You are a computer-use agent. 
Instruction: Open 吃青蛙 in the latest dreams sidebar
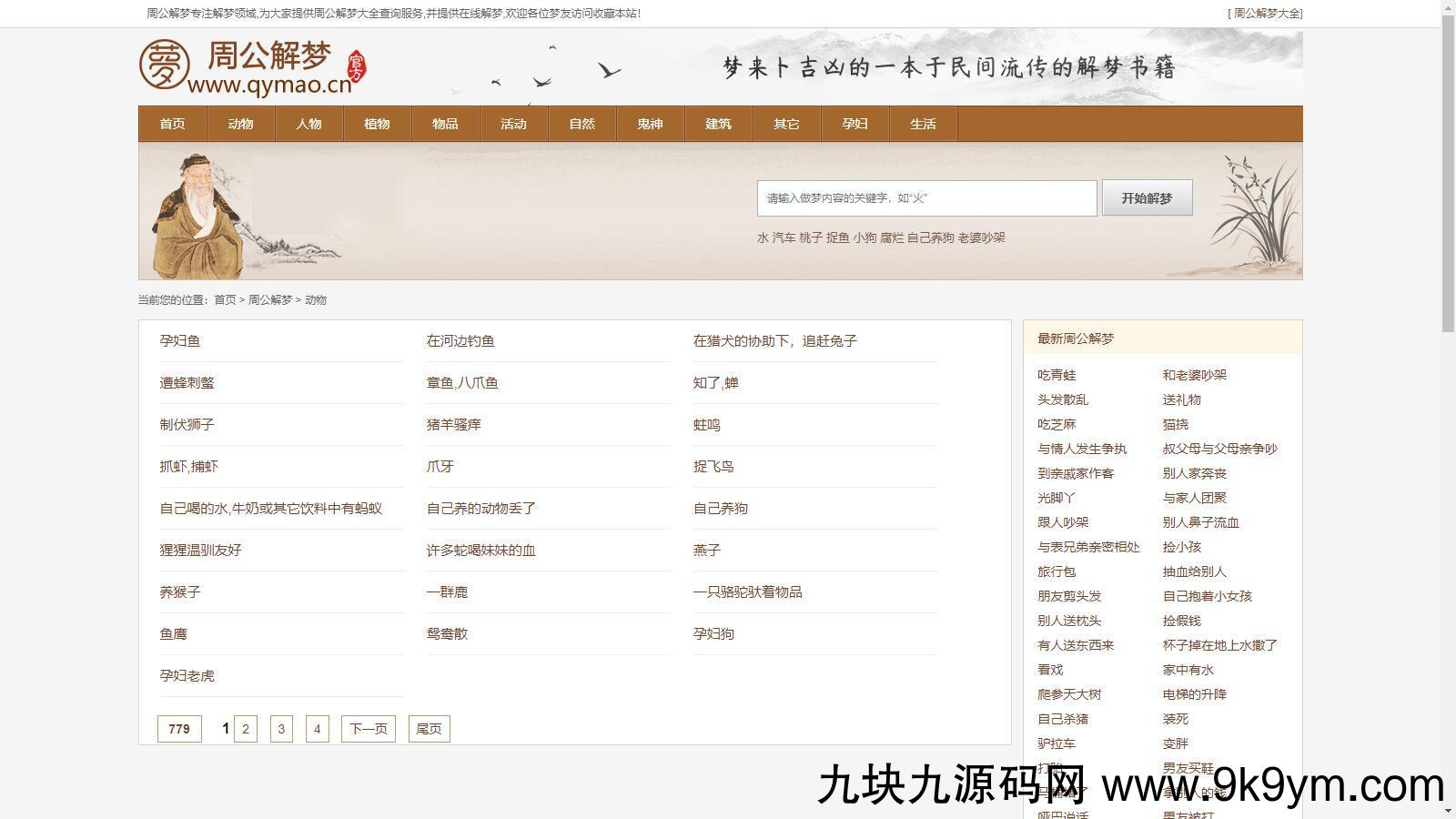[1057, 375]
